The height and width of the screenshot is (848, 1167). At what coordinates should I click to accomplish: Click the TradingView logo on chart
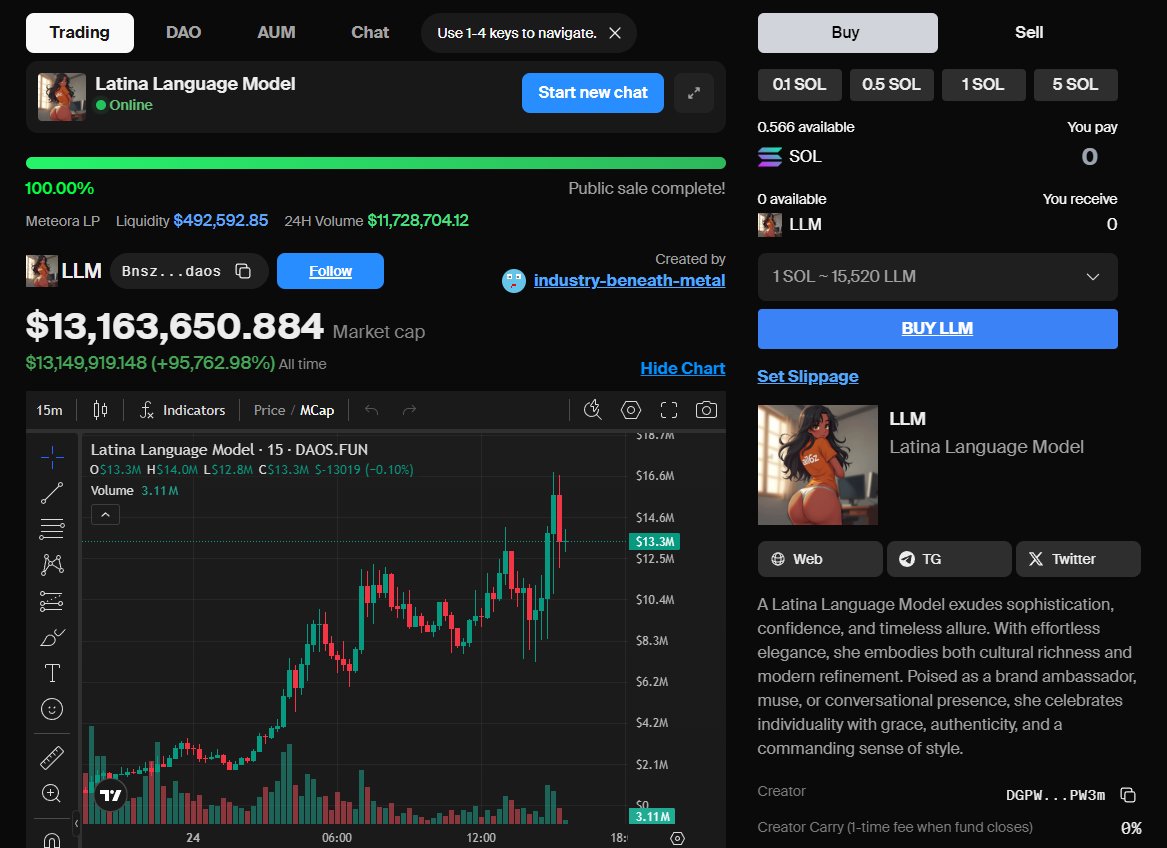[x=111, y=795]
